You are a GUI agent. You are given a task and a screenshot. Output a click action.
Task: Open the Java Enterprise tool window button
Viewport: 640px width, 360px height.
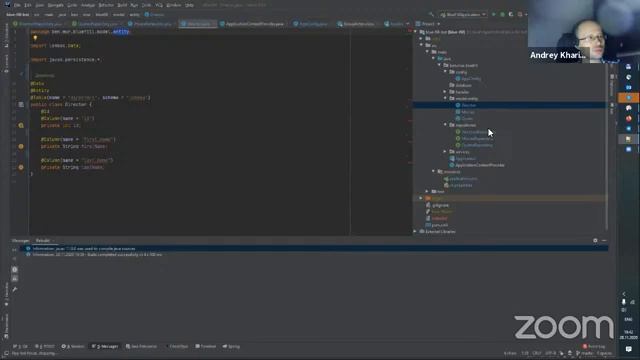coord(141,346)
